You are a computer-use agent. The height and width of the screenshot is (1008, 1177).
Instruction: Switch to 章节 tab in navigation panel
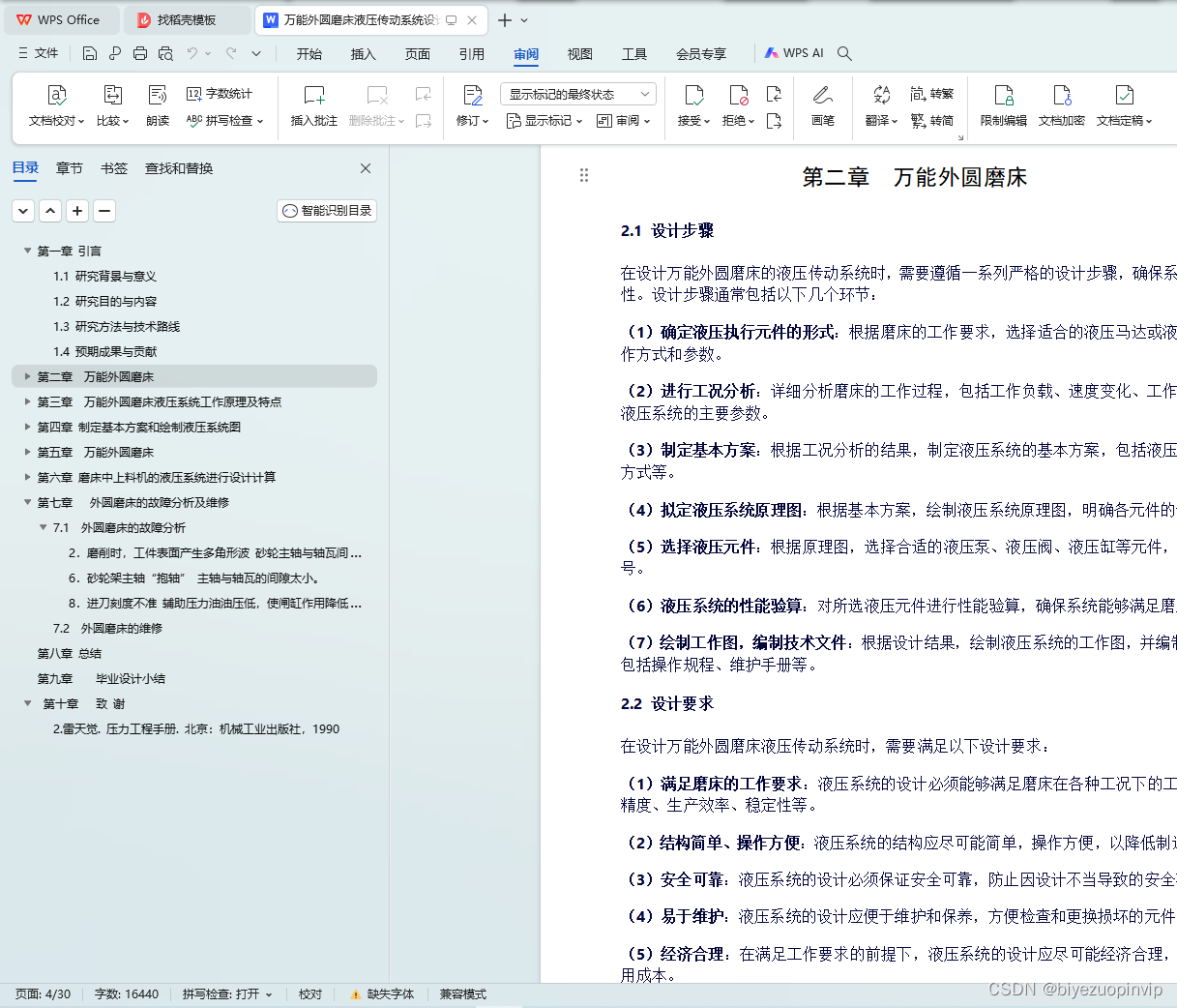tap(70, 168)
